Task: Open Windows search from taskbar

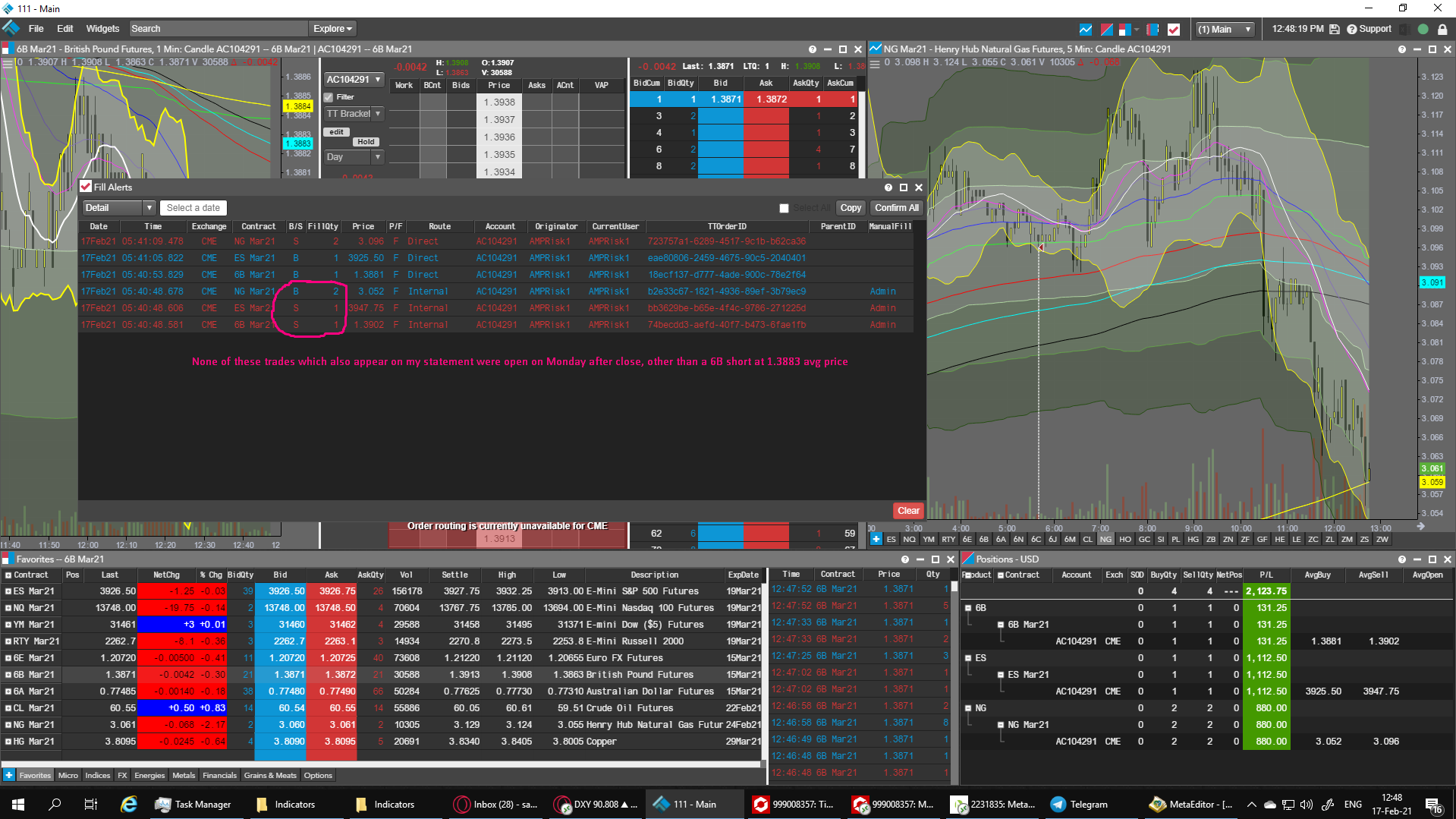Action: [x=55, y=805]
